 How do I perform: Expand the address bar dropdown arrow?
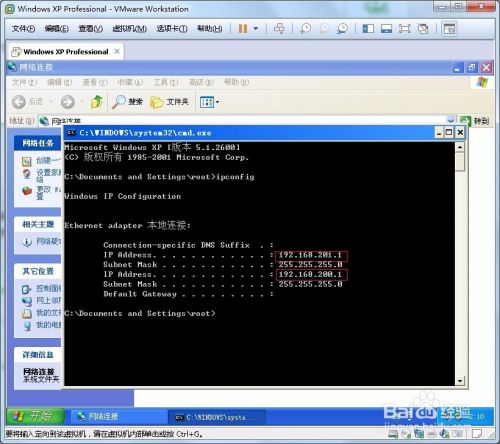pos(451,120)
